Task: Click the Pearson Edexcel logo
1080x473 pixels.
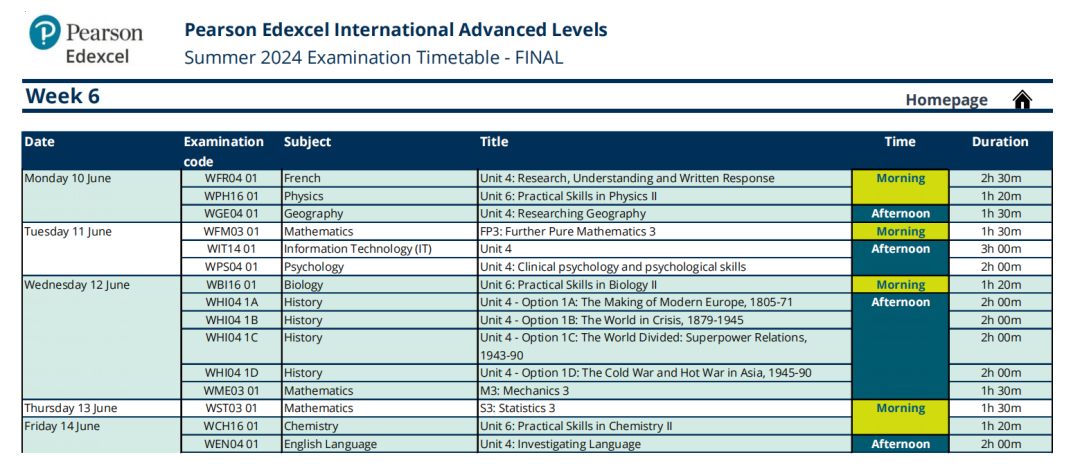Action: [x=86, y=39]
